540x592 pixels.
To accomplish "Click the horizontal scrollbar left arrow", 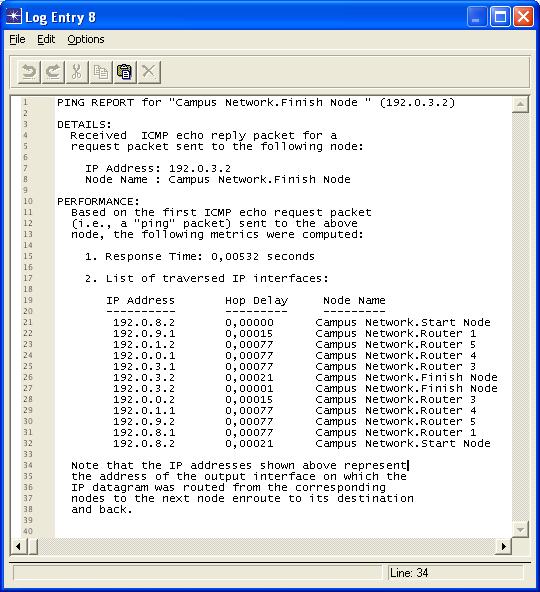I will click(x=18, y=546).
